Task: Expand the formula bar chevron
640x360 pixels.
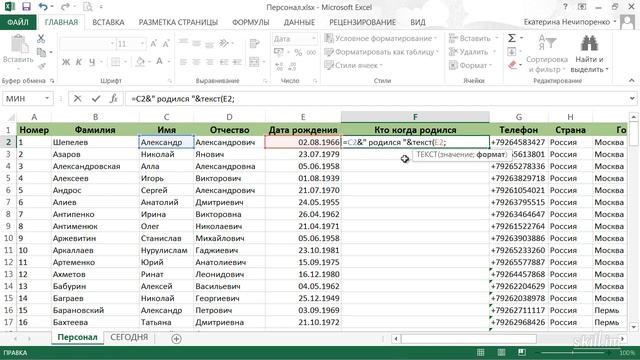Action: [x=632, y=98]
